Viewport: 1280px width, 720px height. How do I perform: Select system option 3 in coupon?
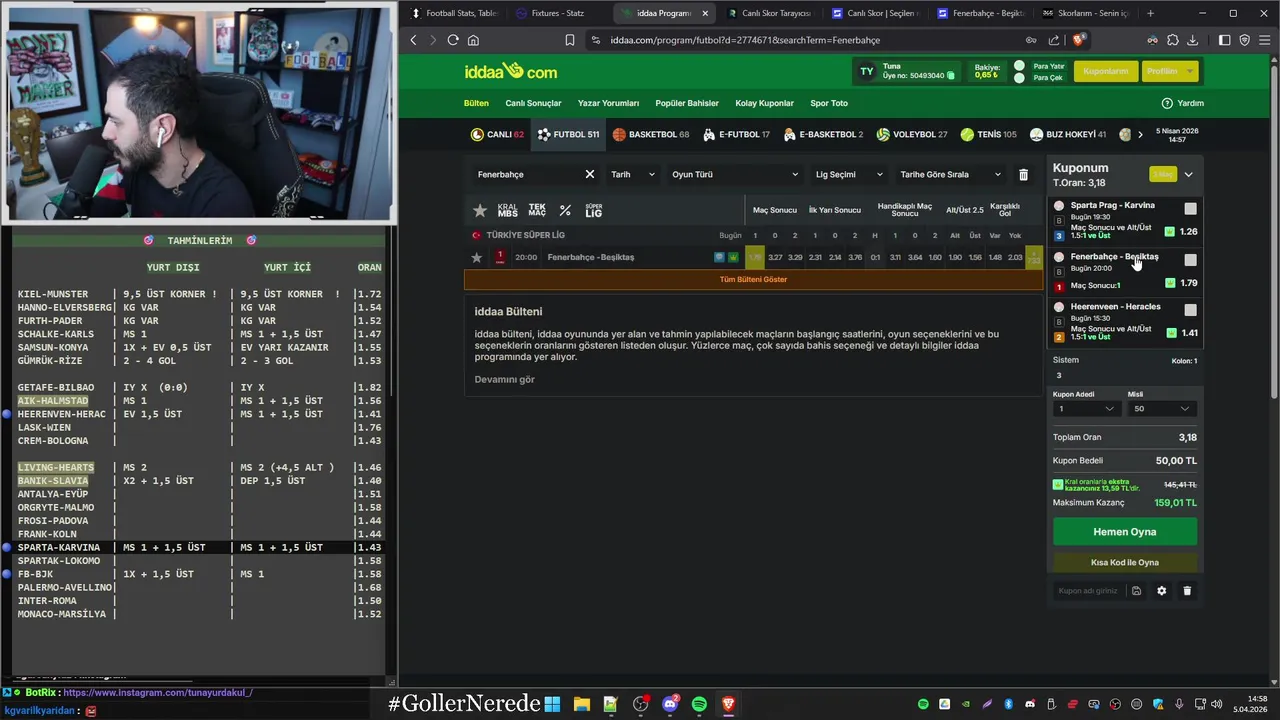click(1059, 376)
